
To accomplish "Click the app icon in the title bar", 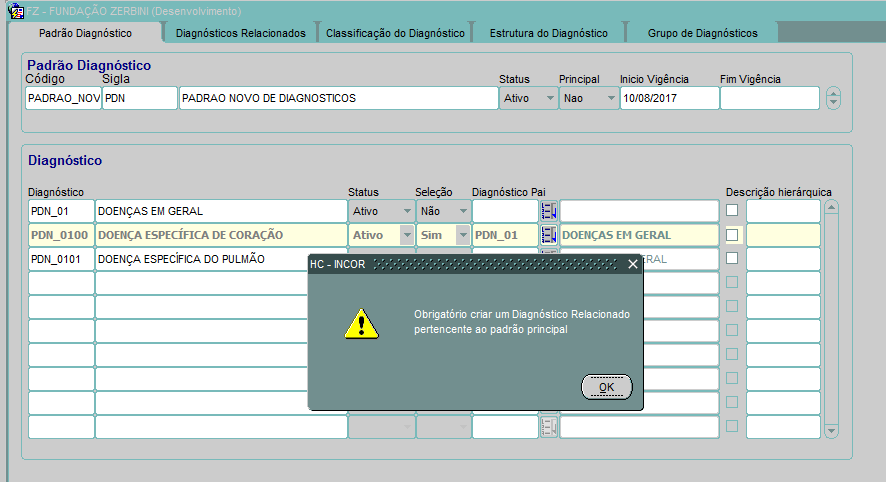I will (16, 11).
